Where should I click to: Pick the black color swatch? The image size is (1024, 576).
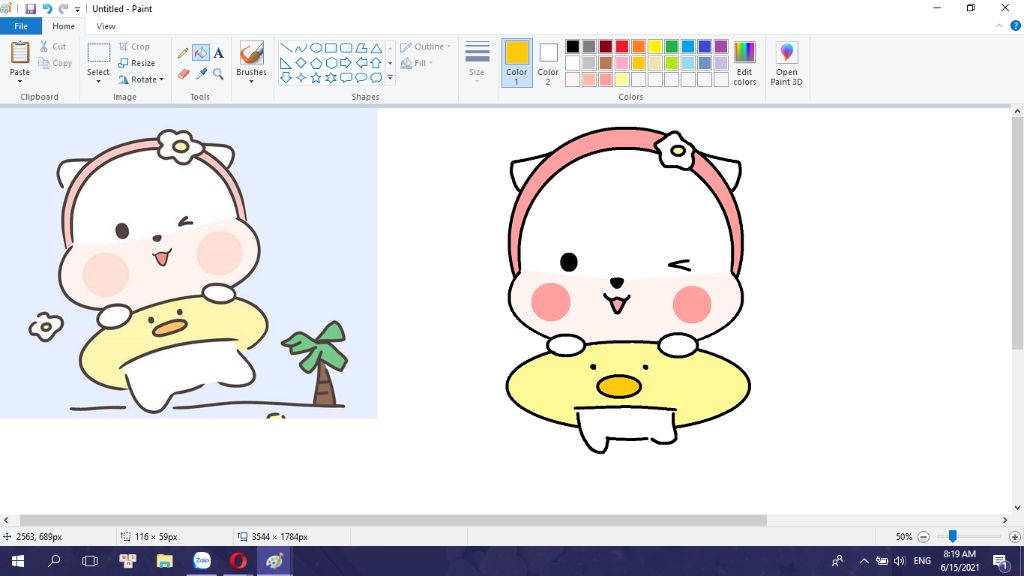point(573,46)
